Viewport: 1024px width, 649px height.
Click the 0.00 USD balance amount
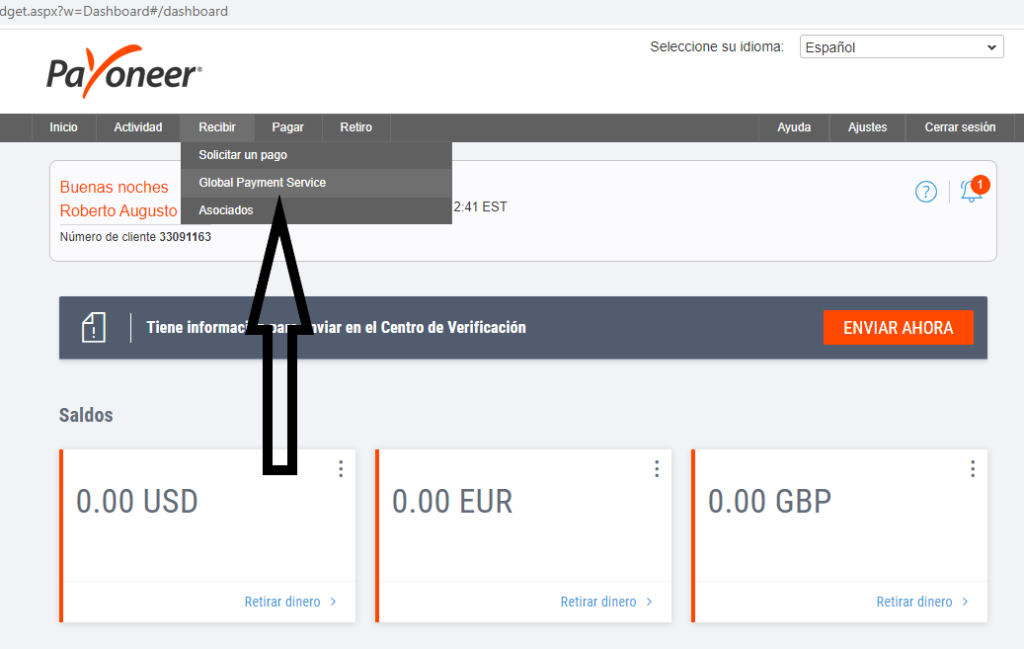137,502
